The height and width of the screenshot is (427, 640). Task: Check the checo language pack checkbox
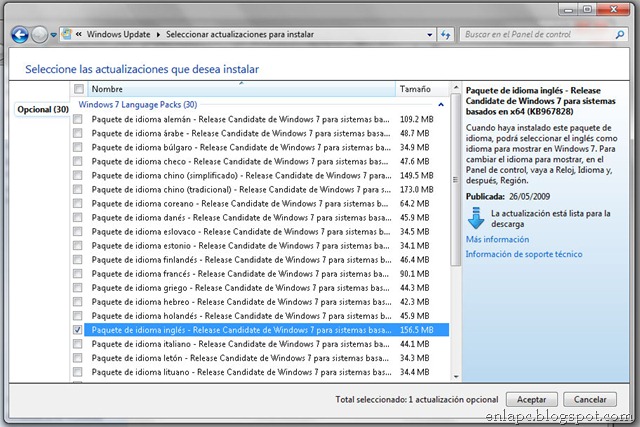78,161
